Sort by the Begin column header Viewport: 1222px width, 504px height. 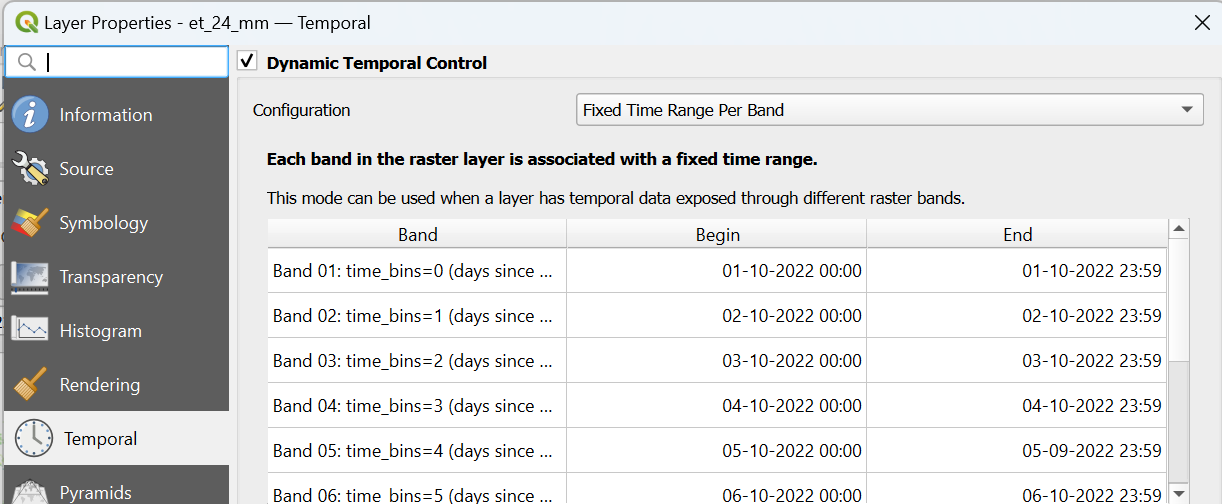(717, 235)
